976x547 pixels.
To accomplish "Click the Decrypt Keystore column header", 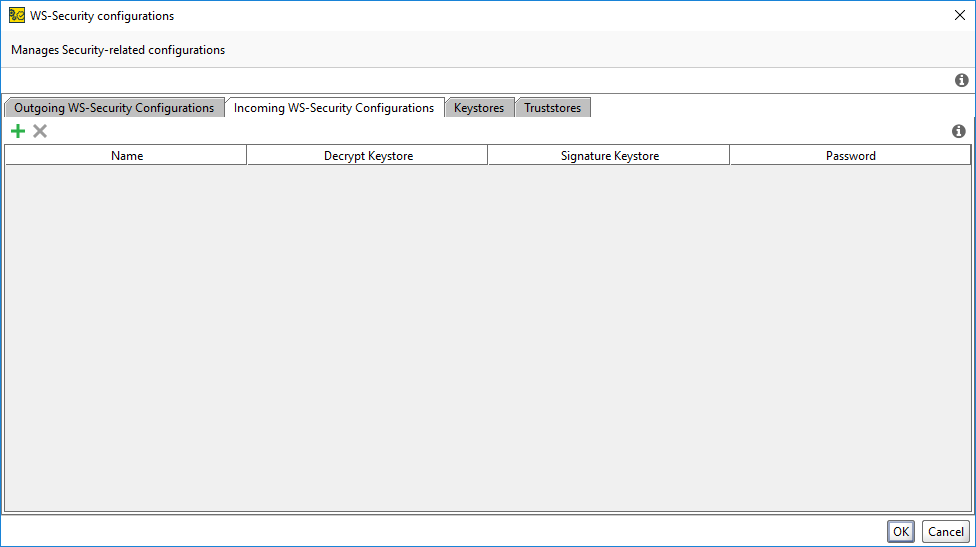I will 368,156.
